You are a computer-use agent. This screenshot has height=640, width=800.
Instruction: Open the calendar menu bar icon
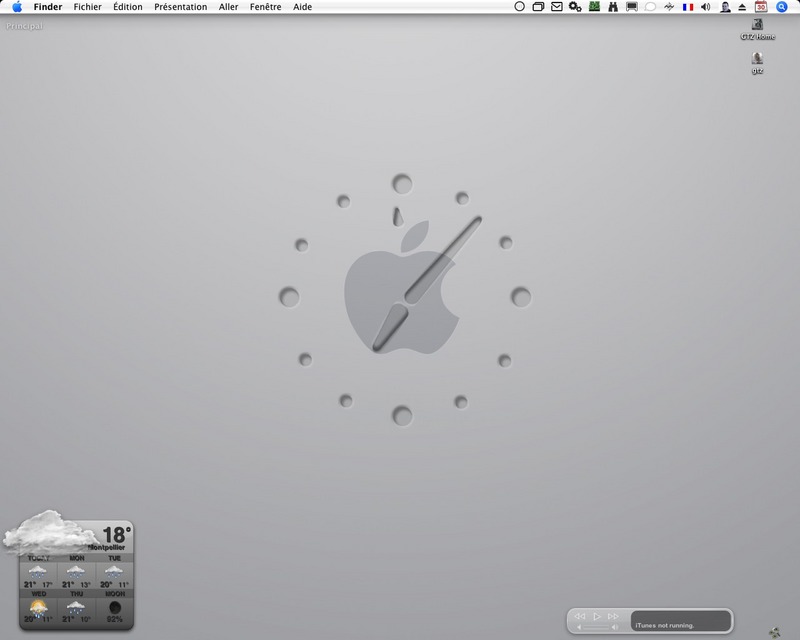[761, 7]
